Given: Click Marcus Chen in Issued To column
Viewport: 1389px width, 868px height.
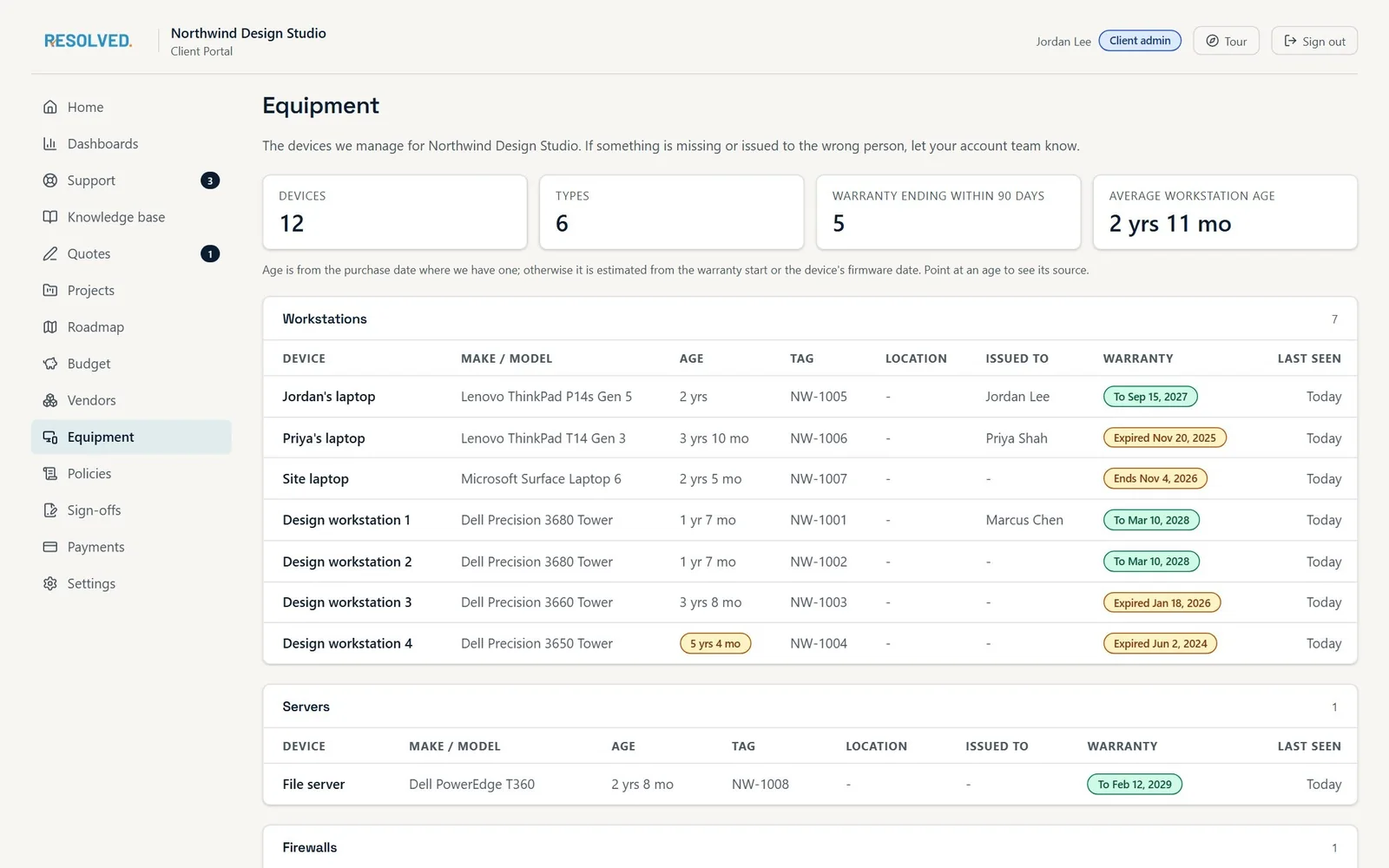Looking at the screenshot, I should tap(1024, 520).
